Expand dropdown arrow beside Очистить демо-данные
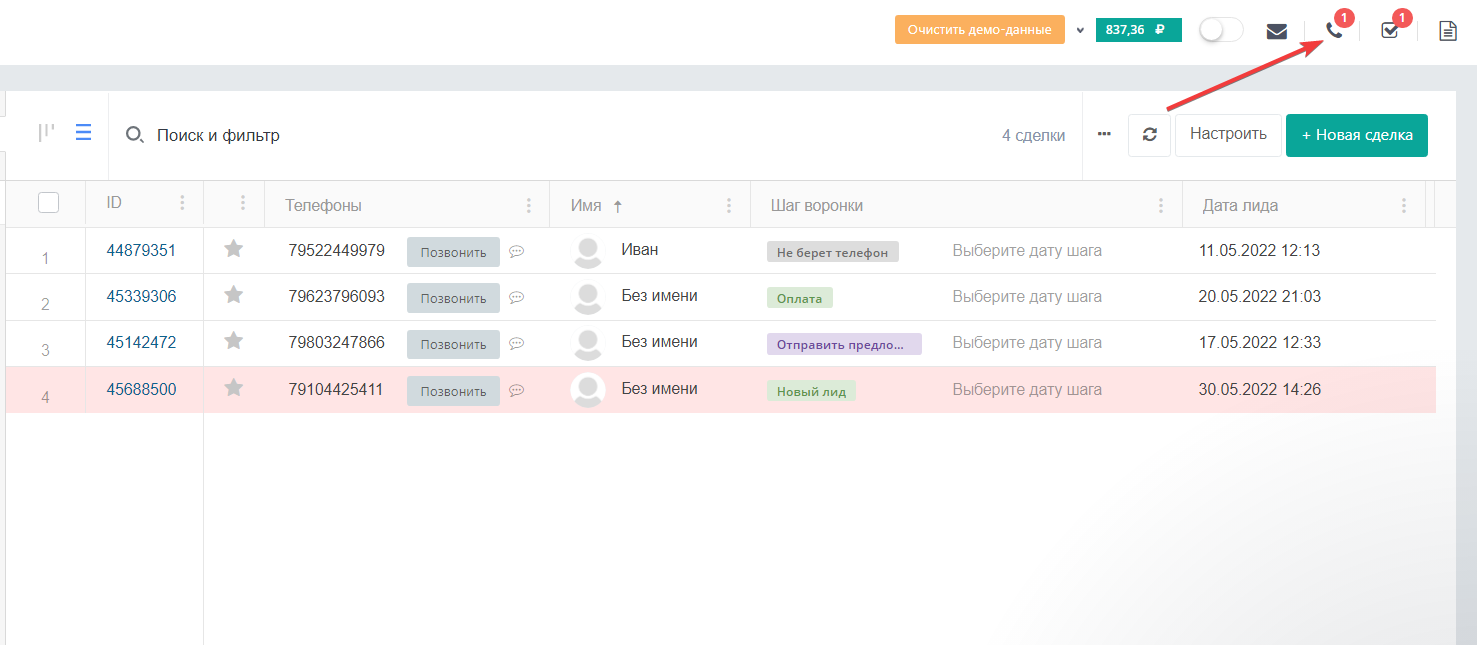1477x645 pixels. click(x=1080, y=30)
